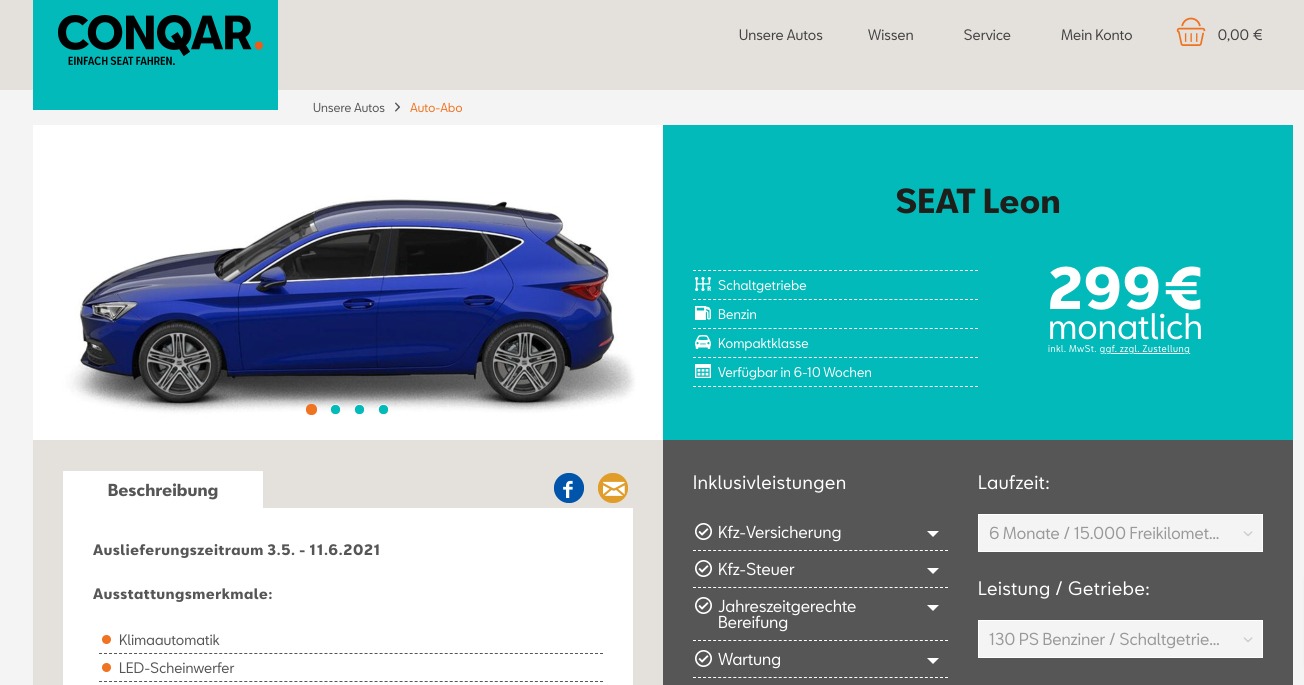The image size is (1304, 685).
Task: Open Mein Konto menu
Action: tap(1097, 35)
